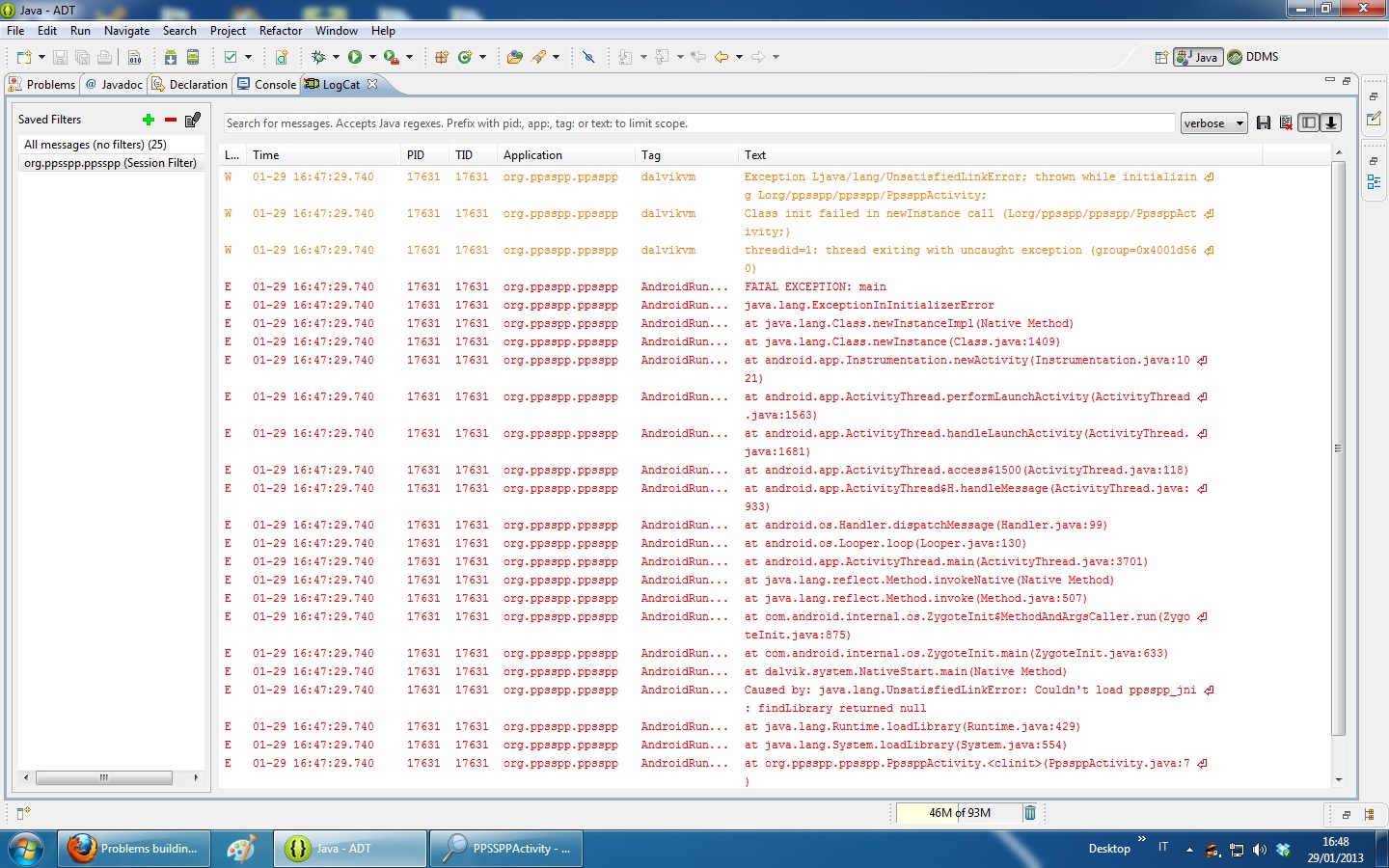Toggle scroll lock in LogCat
Viewport: 1389px width, 868px height.
tap(1331, 122)
